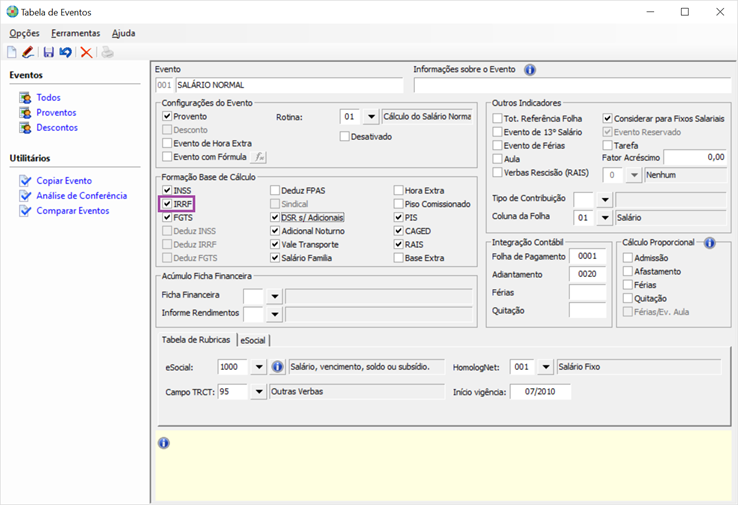Click the Análise de Conferência checkmark icon
The width and height of the screenshot is (738, 505).
pos(25,196)
